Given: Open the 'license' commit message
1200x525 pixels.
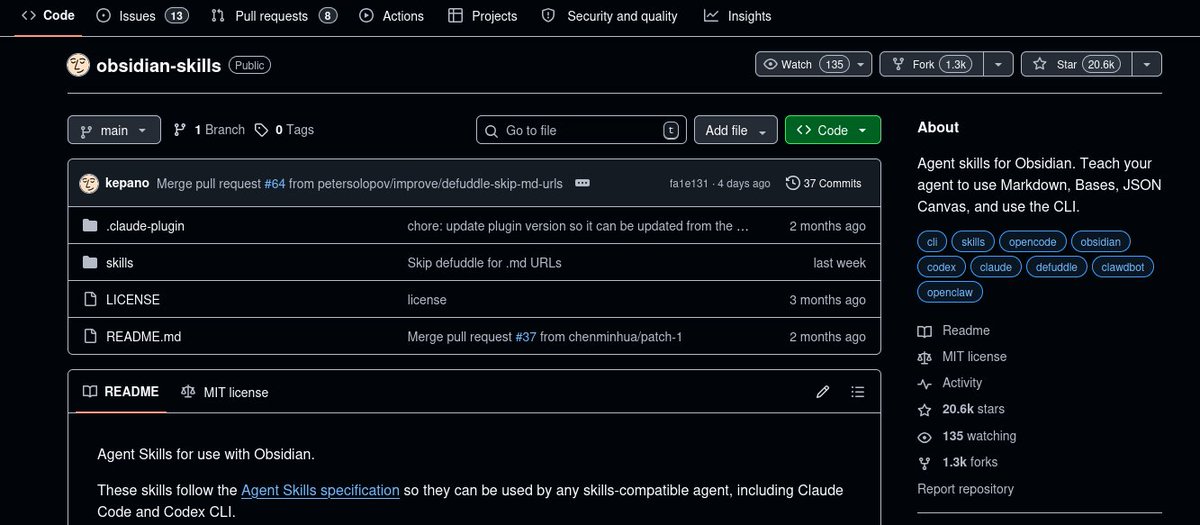Looking at the screenshot, I should point(427,300).
